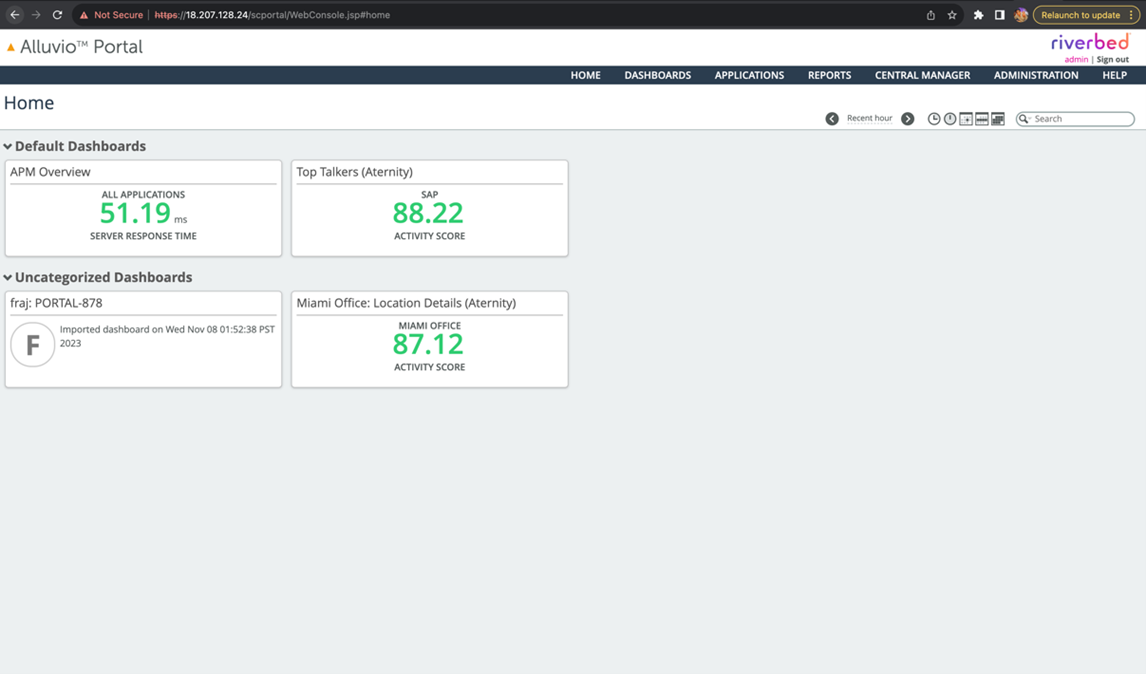Open the Central Manager menu
Viewport: 1146px width, 674px height.
coord(922,75)
